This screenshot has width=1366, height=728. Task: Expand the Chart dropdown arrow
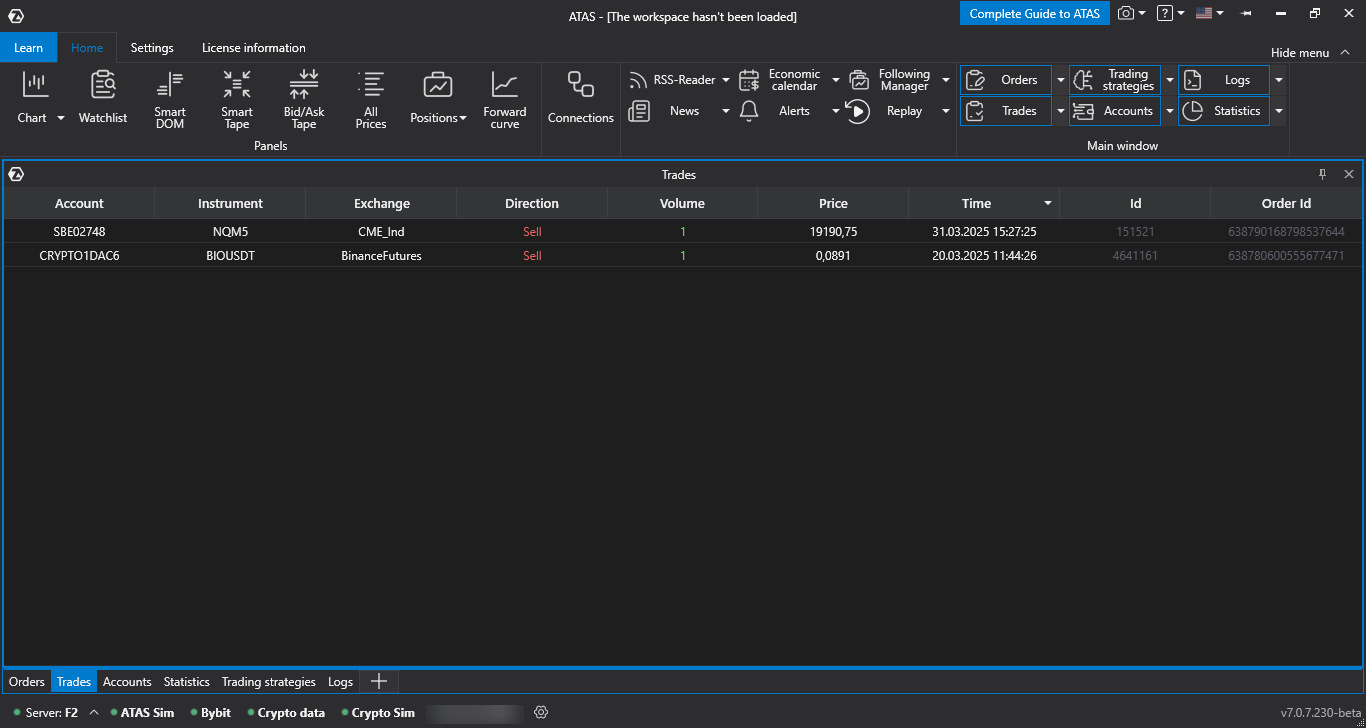click(x=60, y=118)
